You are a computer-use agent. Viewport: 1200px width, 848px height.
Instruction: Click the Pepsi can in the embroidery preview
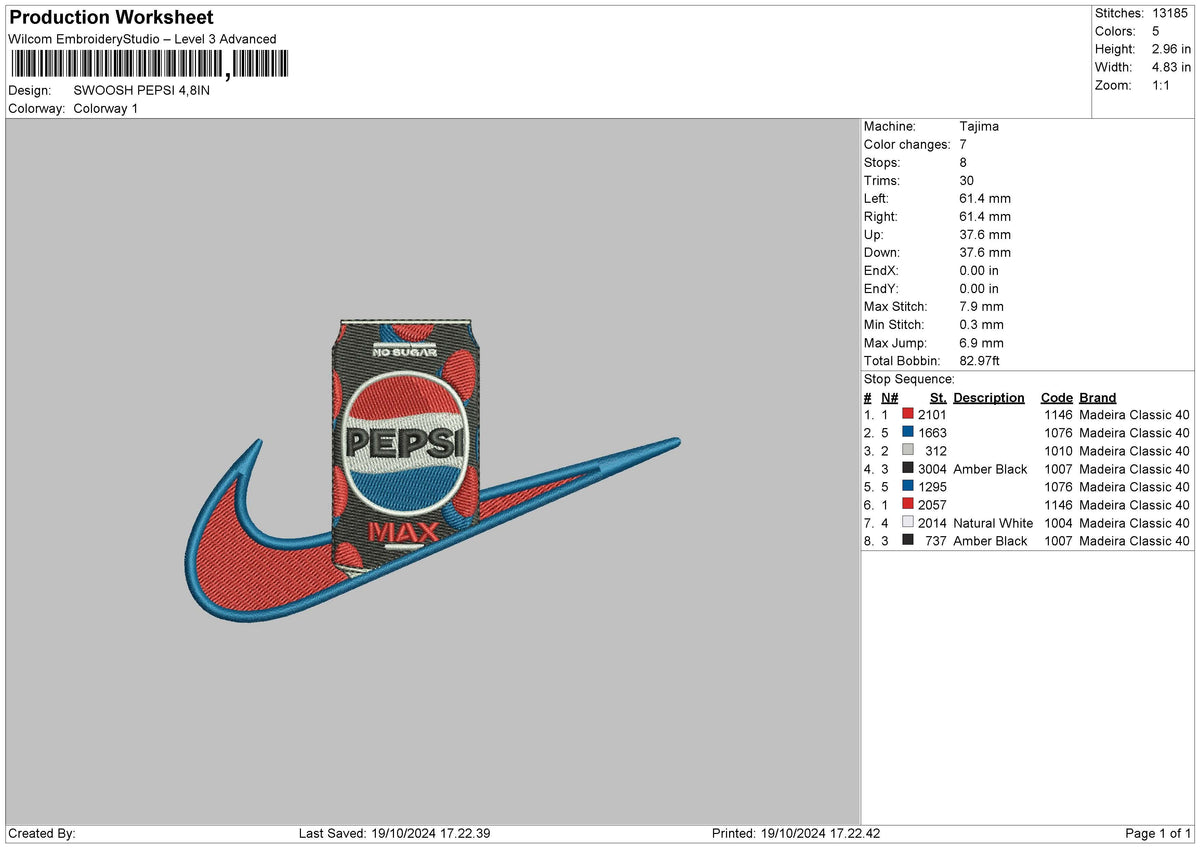click(x=404, y=440)
